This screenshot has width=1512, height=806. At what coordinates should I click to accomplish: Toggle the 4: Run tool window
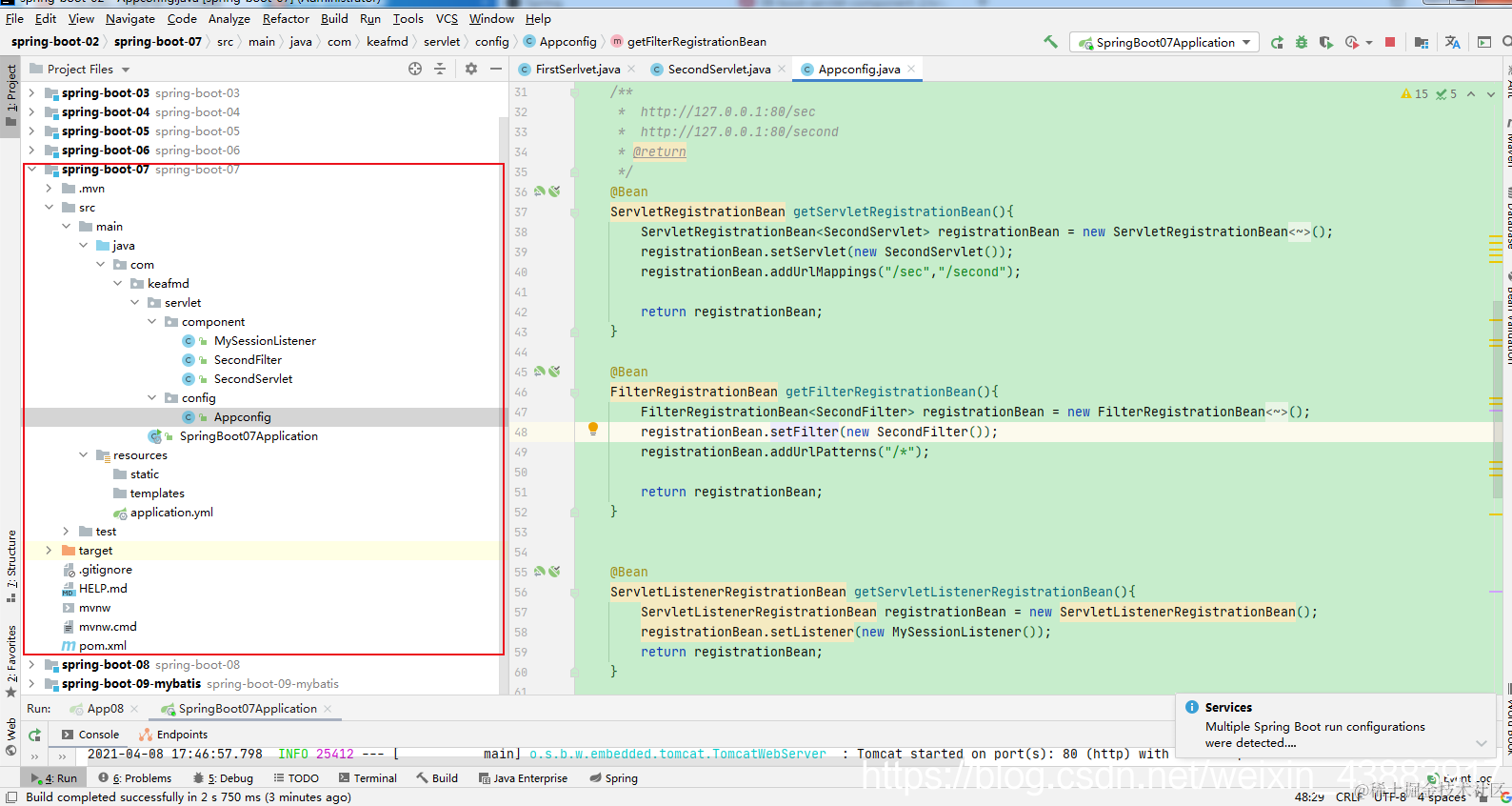click(x=54, y=778)
